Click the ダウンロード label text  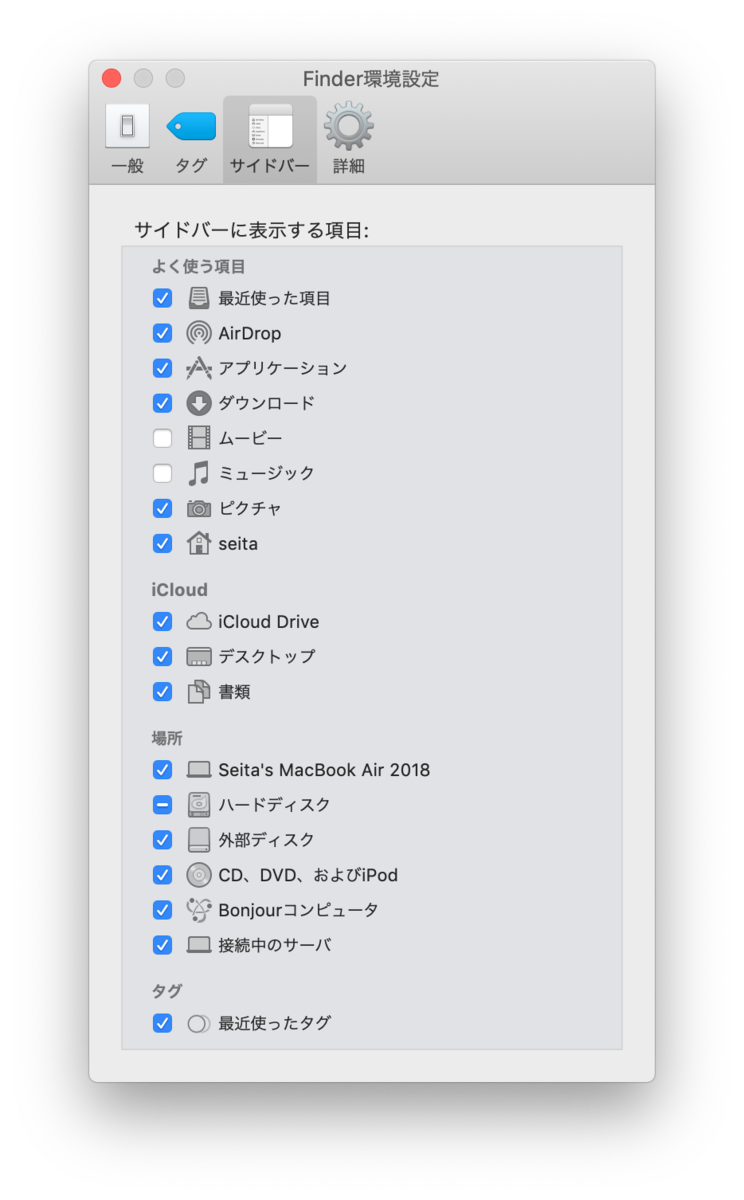point(266,403)
